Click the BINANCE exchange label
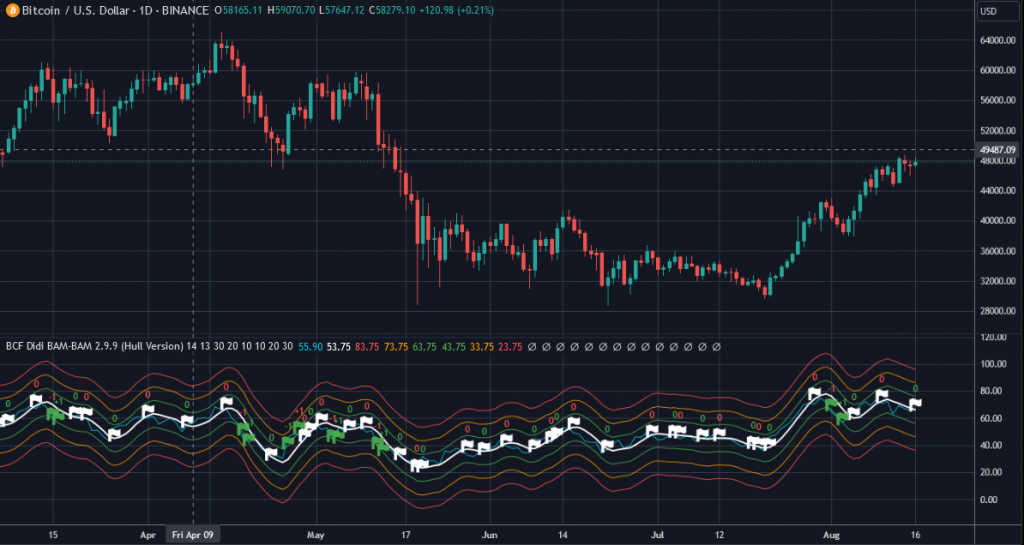 point(181,11)
